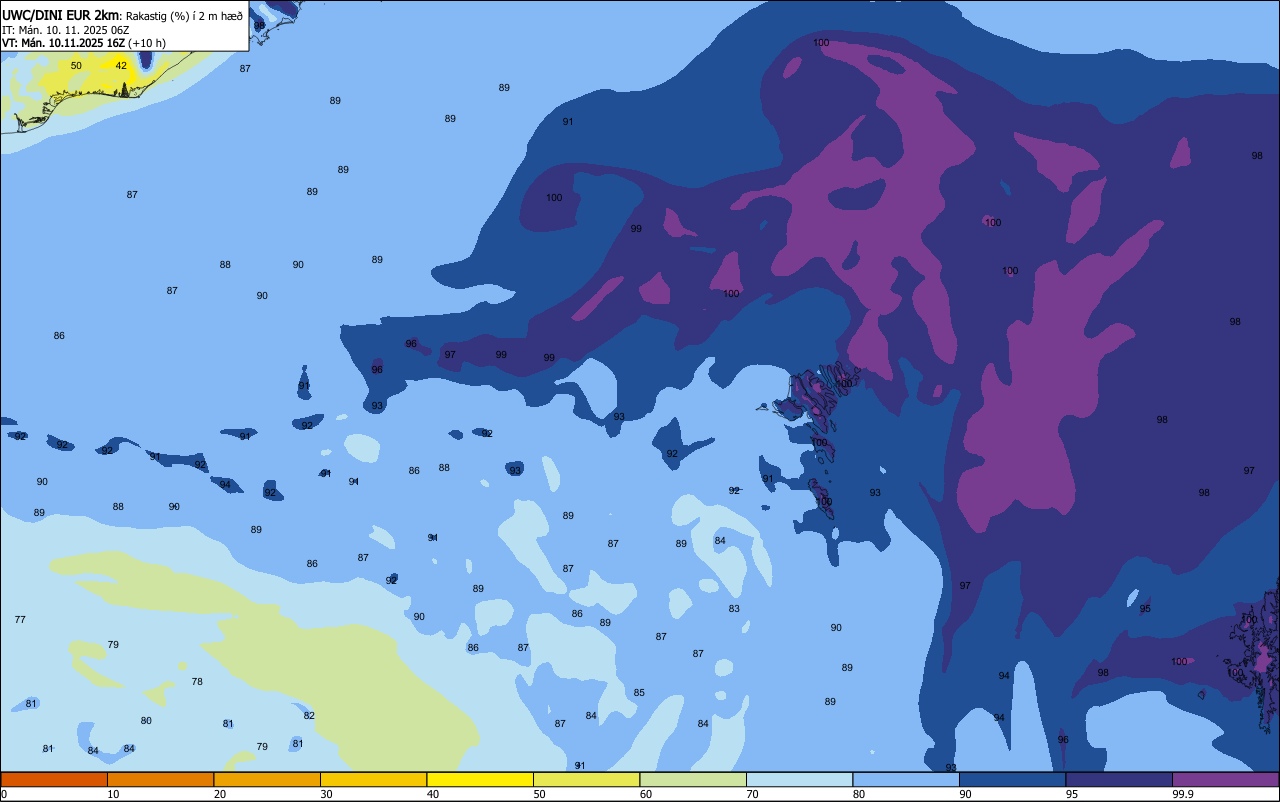Click the 'Rakastig (%) í 2 m hæð' label
The width and height of the screenshot is (1280, 802).
pos(184,16)
